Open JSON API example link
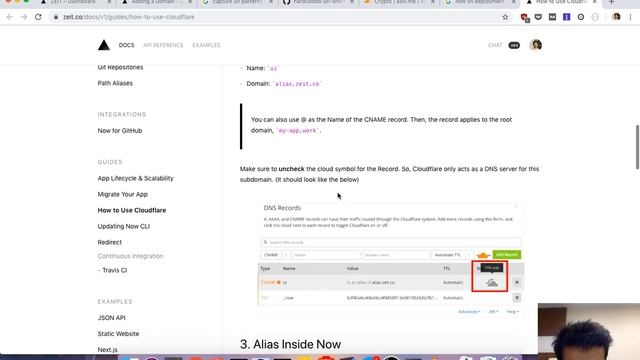Screen dimensions: 640x360 111,318
